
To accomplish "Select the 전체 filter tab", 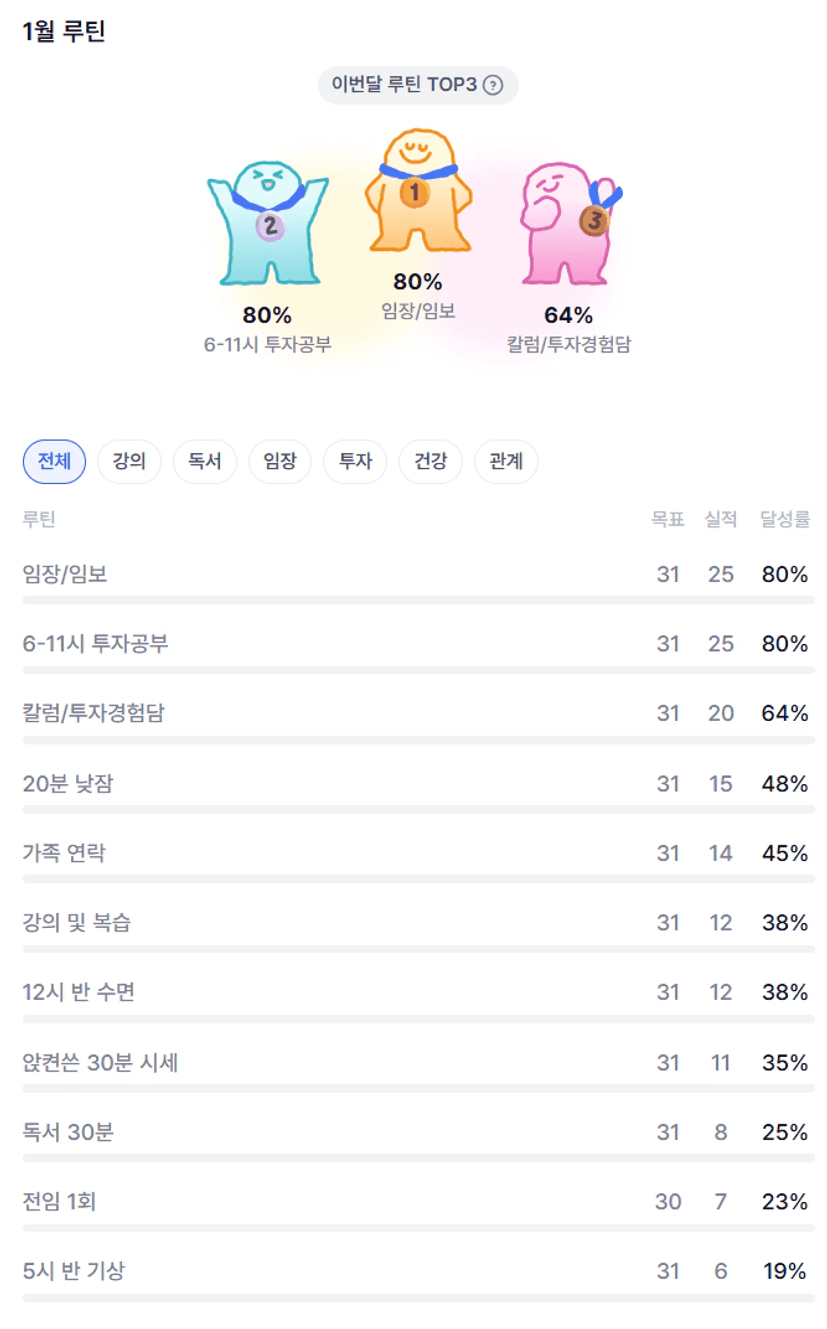I will pyautogui.click(x=54, y=462).
